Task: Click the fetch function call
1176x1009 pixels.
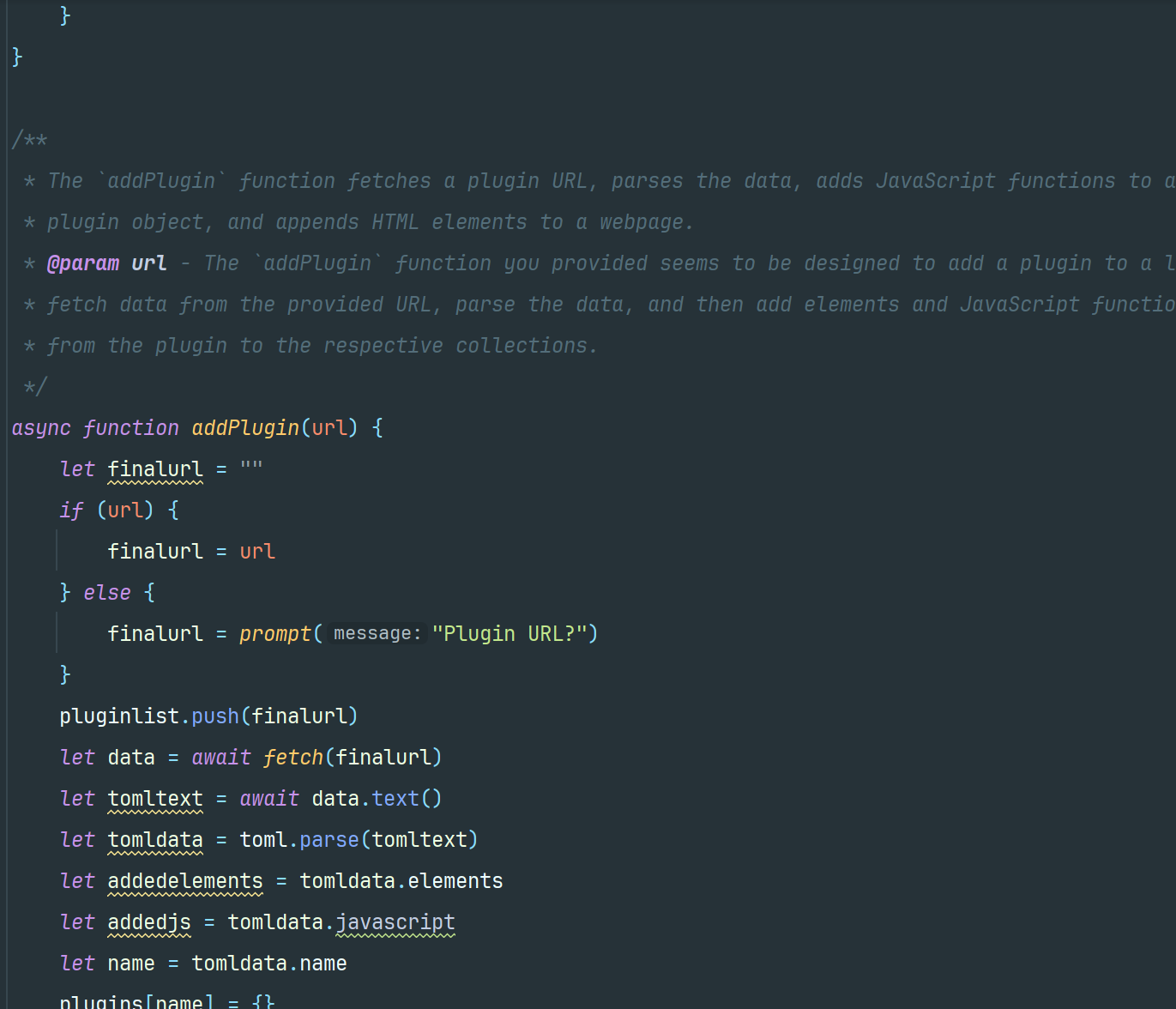Action: [x=292, y=757]
